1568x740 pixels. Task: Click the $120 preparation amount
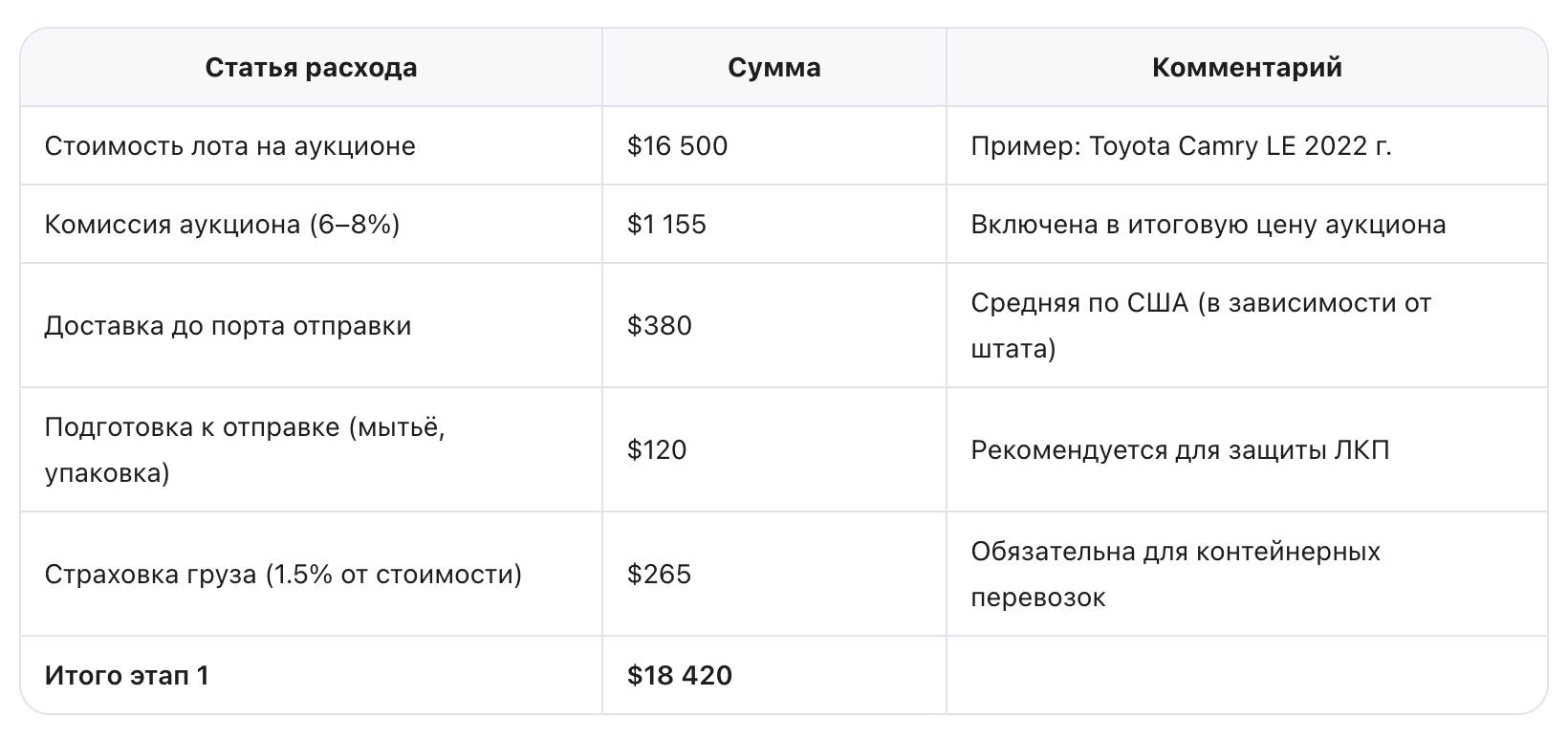(657, 450)
